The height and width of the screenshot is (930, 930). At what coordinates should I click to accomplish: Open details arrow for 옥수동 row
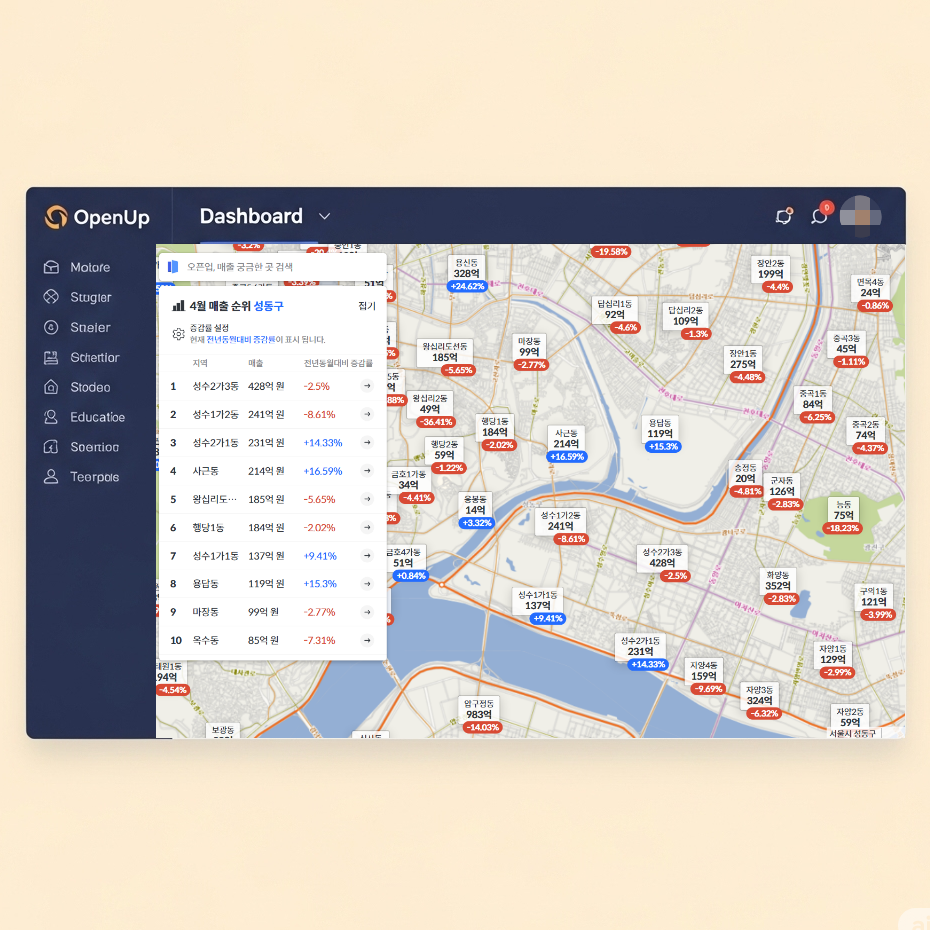click(x=367, y=641)
